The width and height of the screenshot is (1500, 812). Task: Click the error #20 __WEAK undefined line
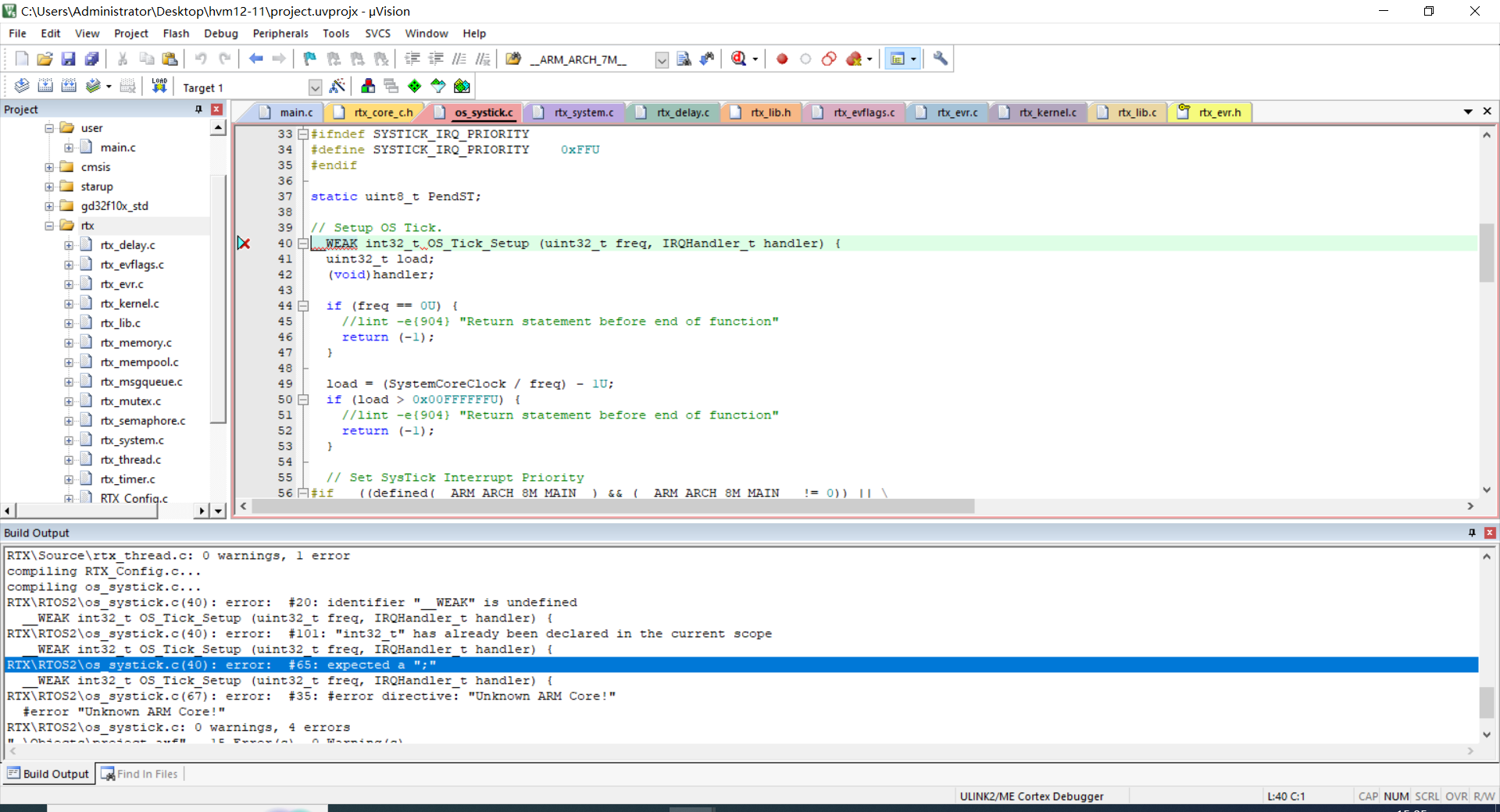(x=292, y=603)
